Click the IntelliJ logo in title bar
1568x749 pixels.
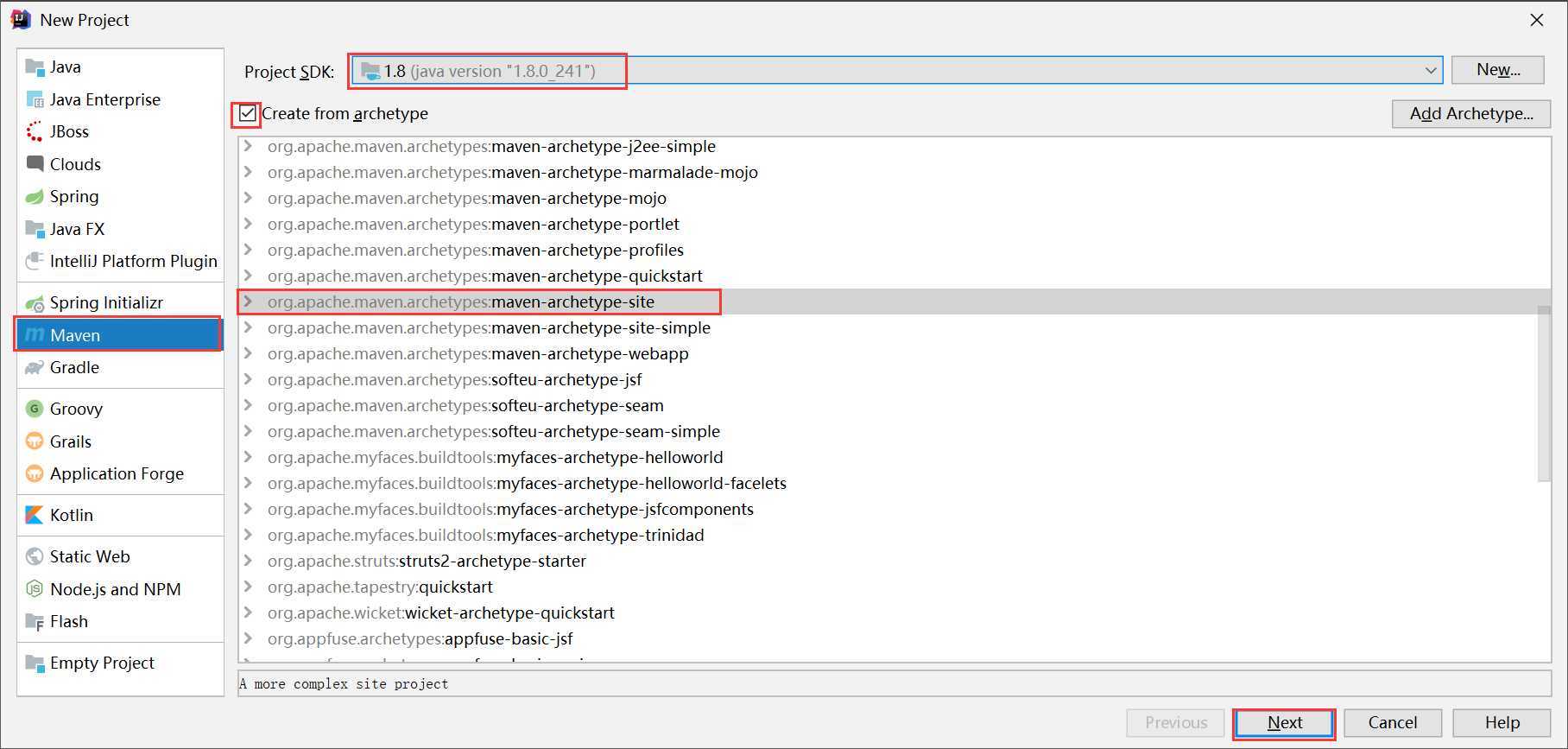[x=21, y=19]
